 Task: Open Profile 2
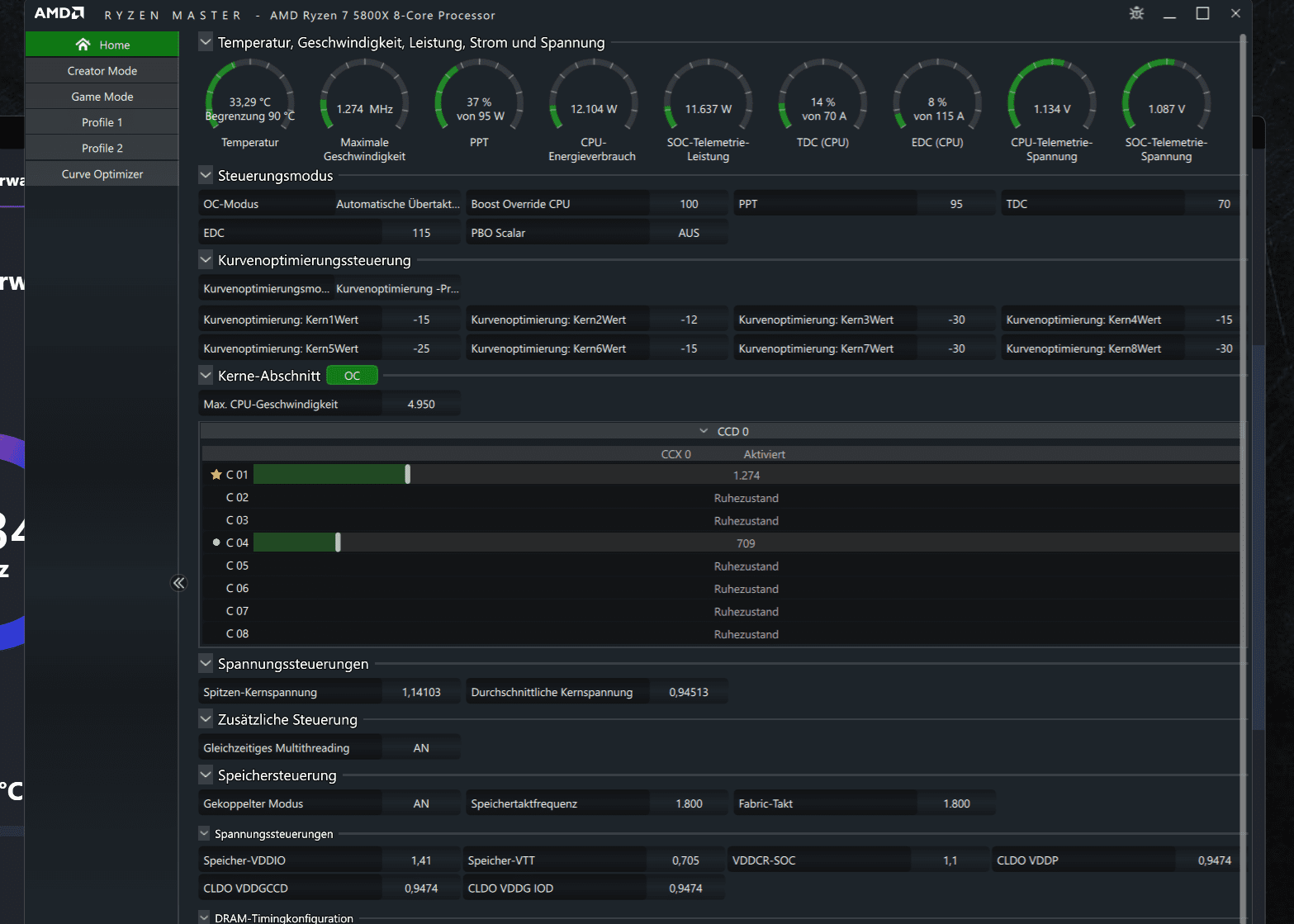tap(102, 148)
